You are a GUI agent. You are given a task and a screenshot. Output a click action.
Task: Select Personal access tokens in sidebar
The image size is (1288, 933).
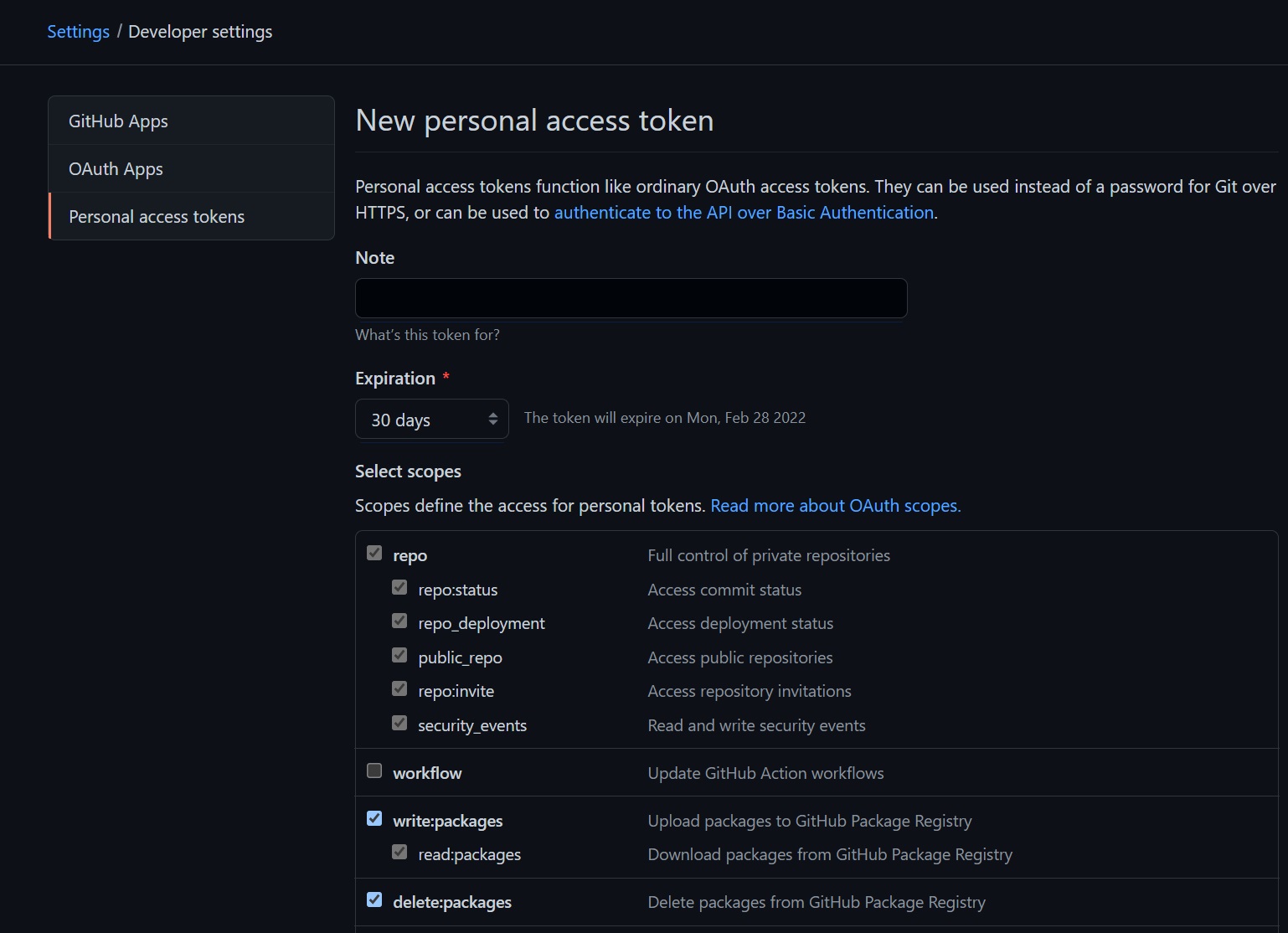157,217
